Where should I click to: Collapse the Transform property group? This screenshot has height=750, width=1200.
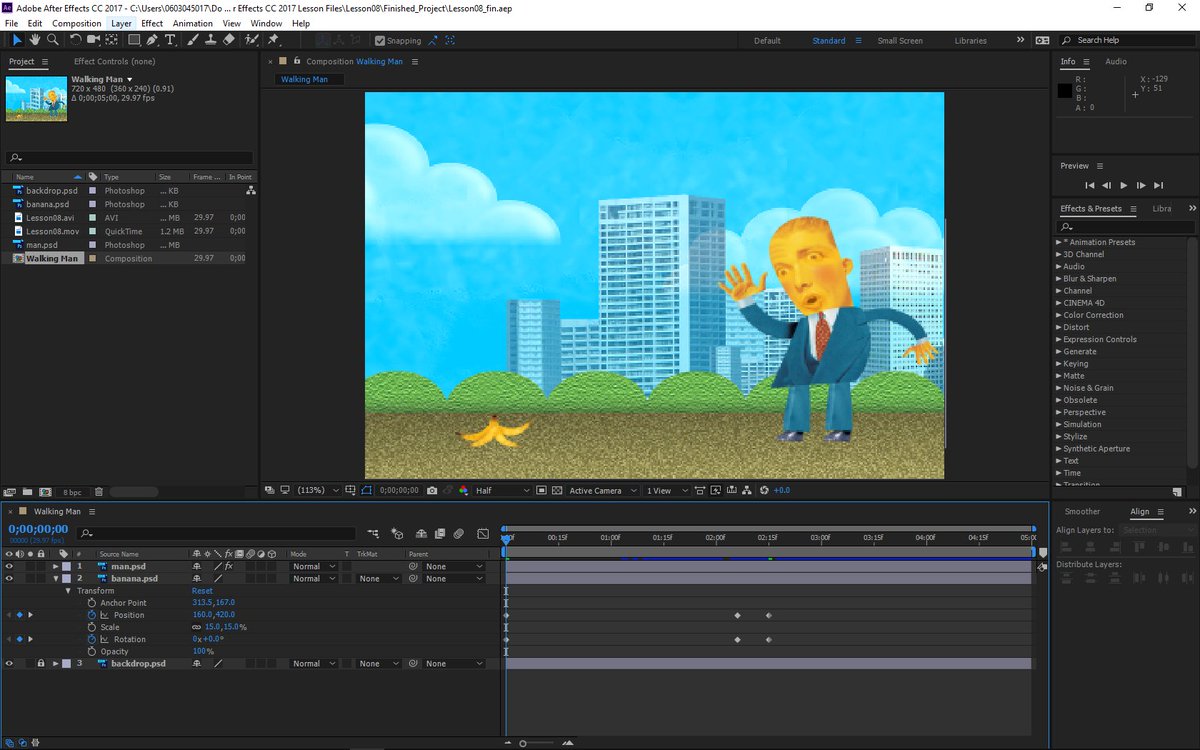click(x=70, y=591)
